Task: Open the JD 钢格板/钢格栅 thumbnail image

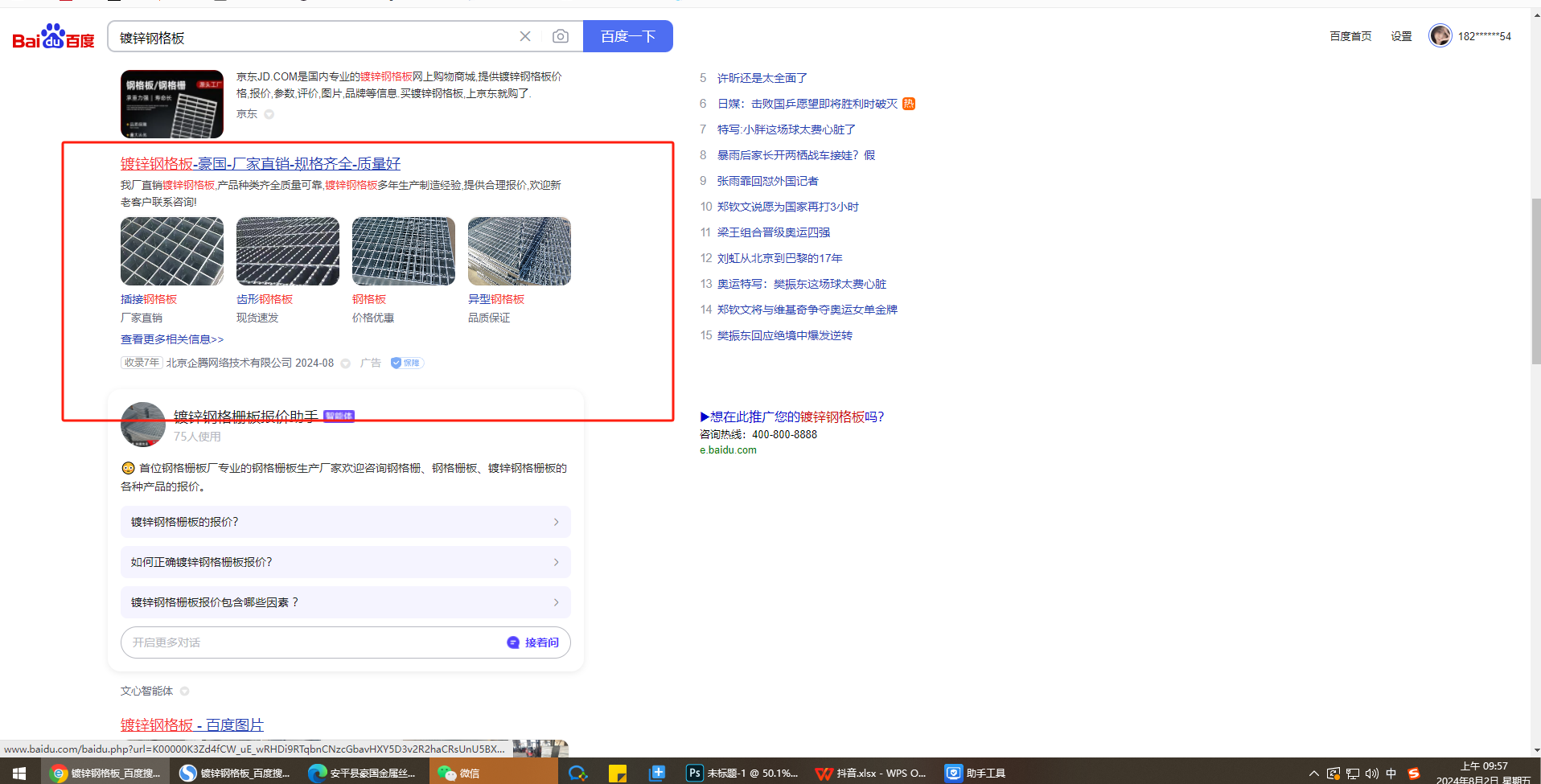Action: click(x=172, y=104)
